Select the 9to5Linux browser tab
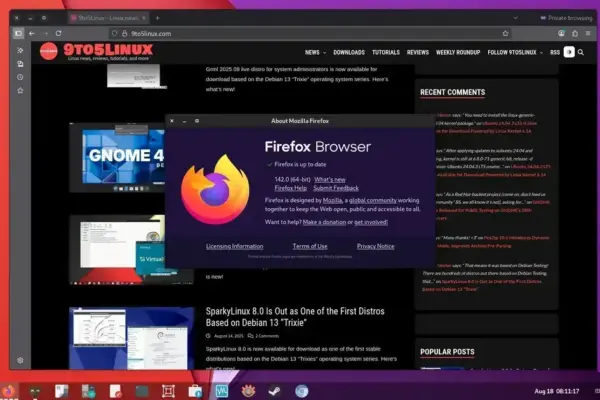Viewport: 600px width, 400px height. (108, 18)
